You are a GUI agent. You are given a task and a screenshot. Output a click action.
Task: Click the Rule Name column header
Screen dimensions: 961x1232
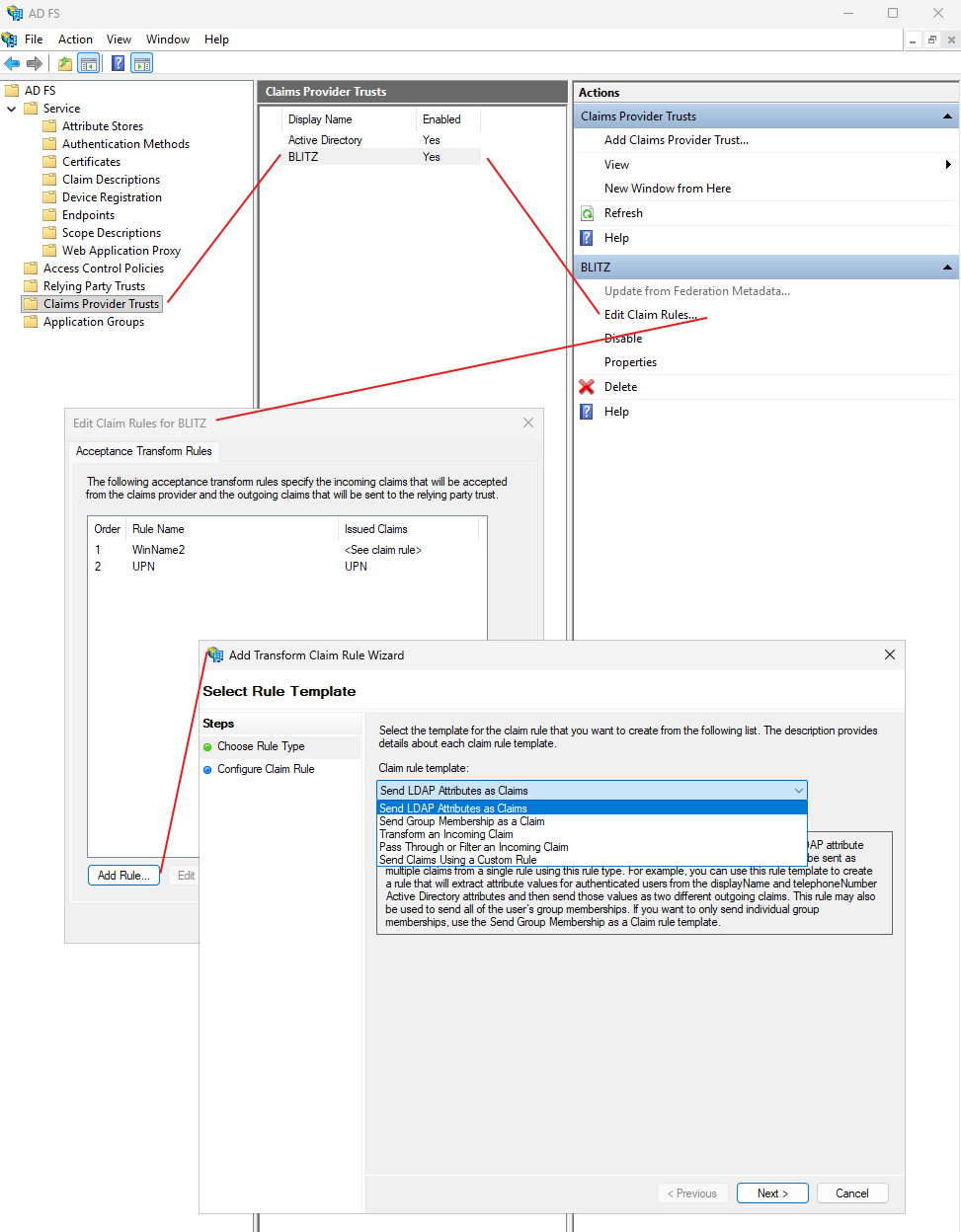coord(233,529)
